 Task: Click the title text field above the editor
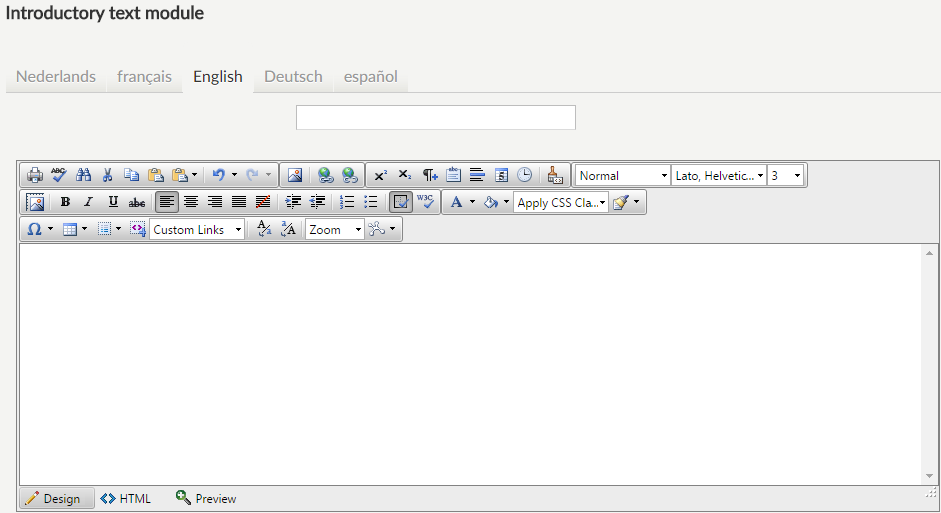435,118
